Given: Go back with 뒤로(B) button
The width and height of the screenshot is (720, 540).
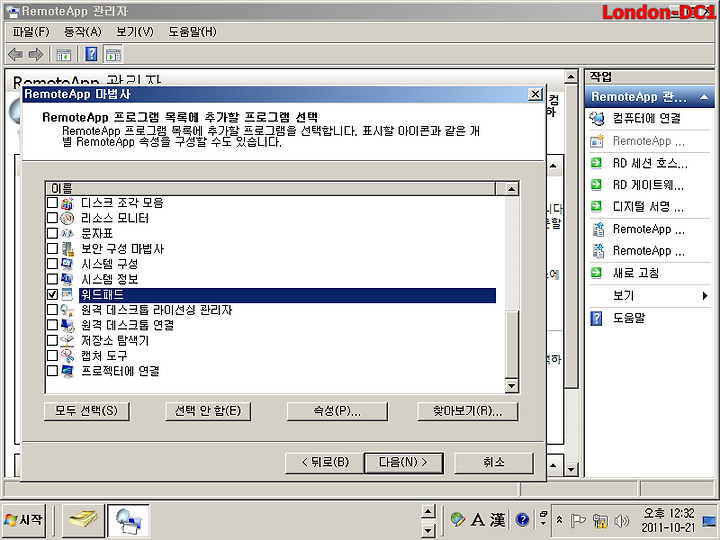Looking at the screenshot, I should click(325, 462).
